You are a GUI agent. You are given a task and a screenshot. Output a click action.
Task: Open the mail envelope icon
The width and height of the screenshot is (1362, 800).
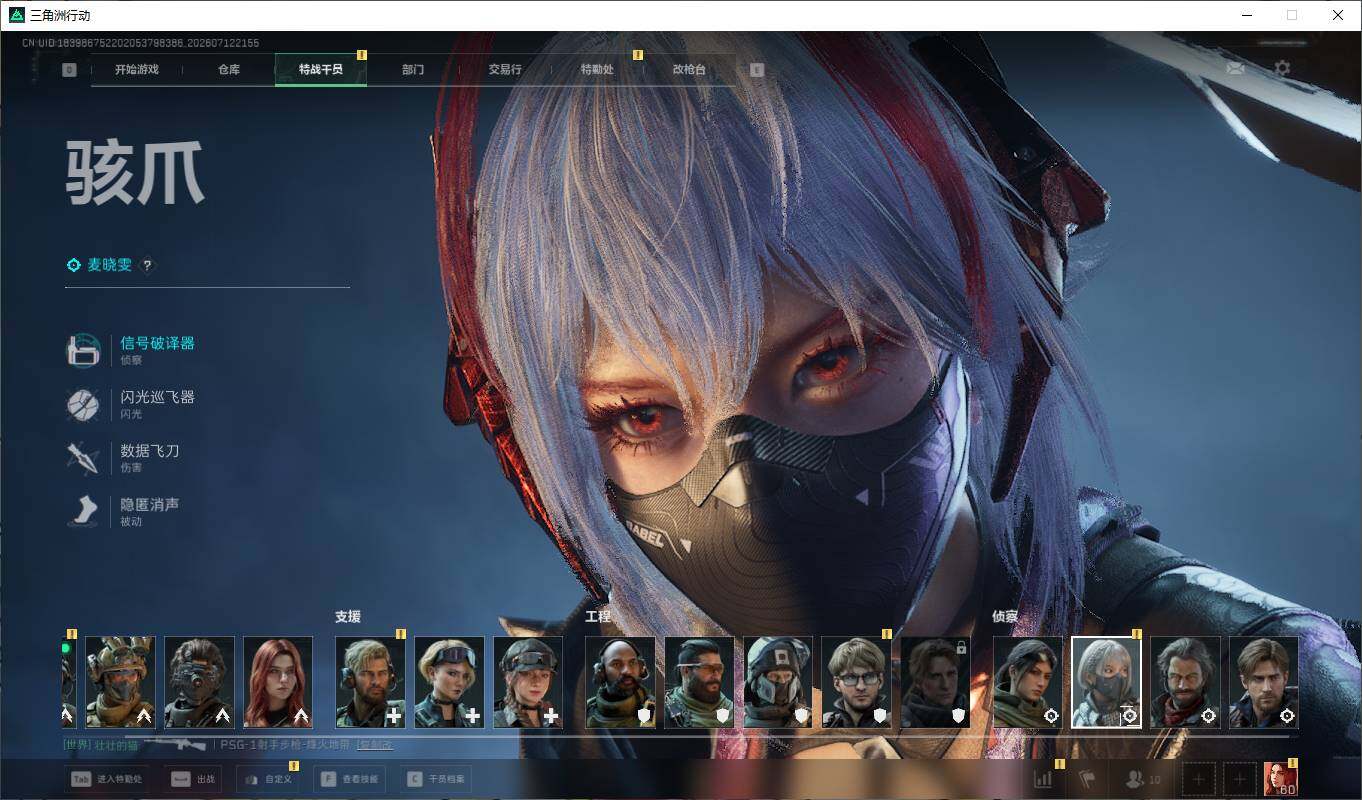pos(1236,68)
